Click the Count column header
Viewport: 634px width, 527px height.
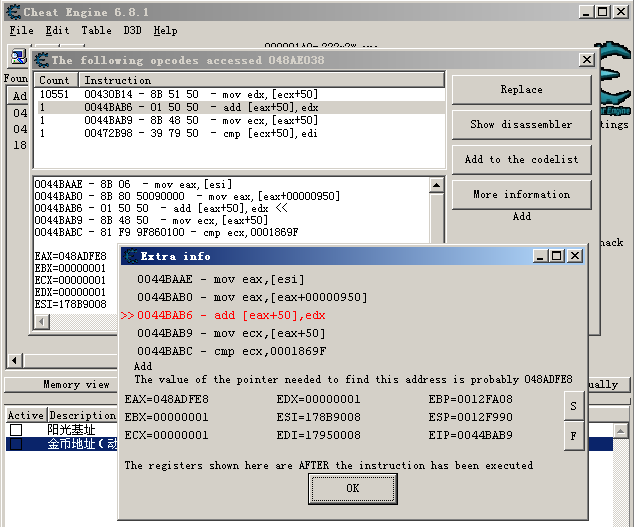pos(57,80)
